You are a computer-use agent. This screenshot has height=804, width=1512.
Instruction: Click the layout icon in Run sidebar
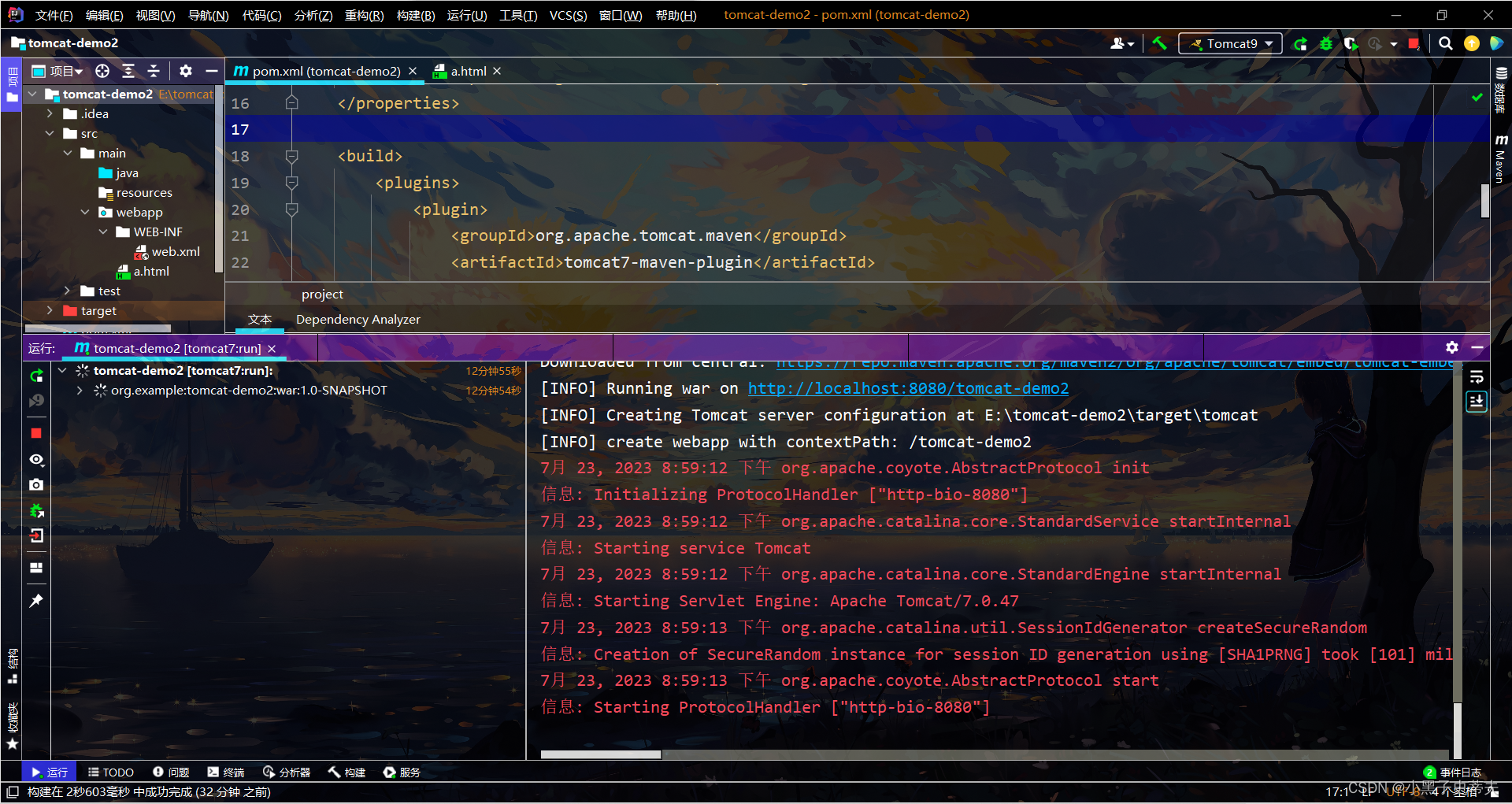[x=36, y=567]
